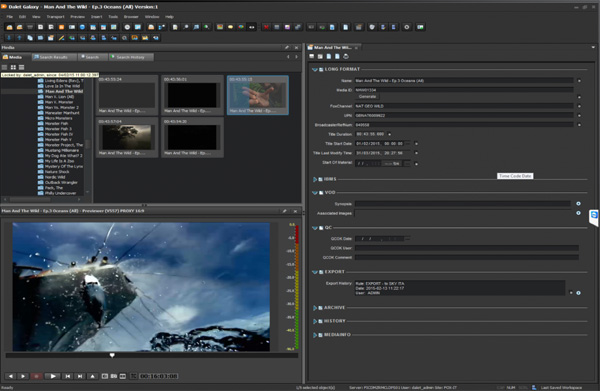Select the thumbnail with timecode 00:43:57:04
This screenshot has height=391, width=600.
[127, 137]
